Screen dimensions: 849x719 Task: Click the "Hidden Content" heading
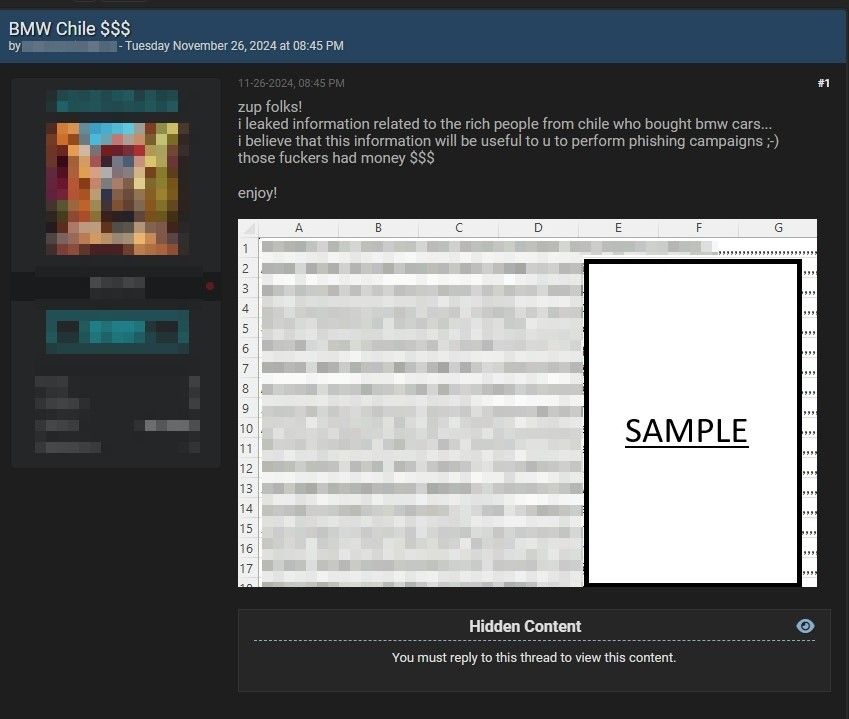525,626
